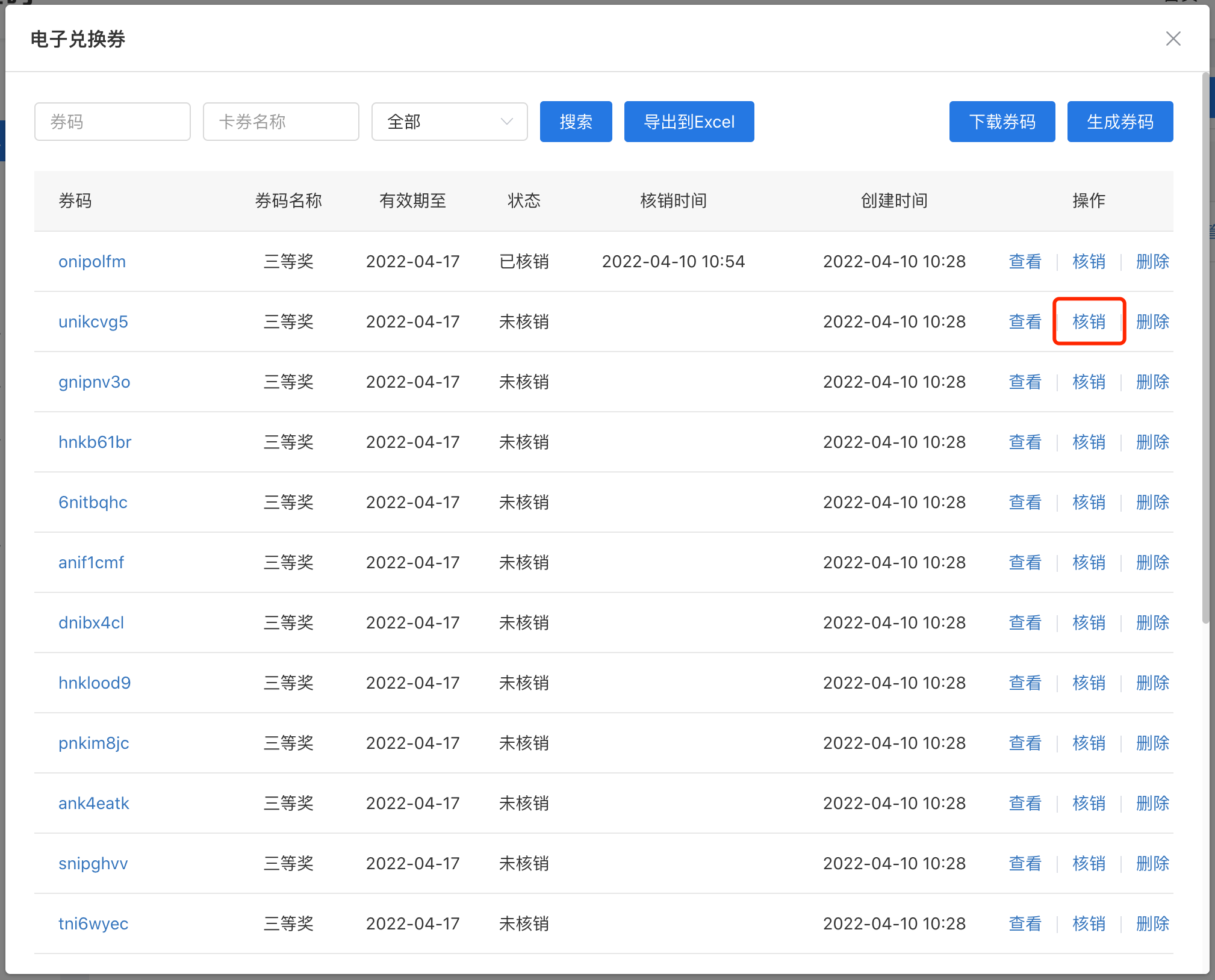This screenshot has height=980, width=1215.
Task: Focus the 卡券名称 input field
Action: click(x=281, y=122)
